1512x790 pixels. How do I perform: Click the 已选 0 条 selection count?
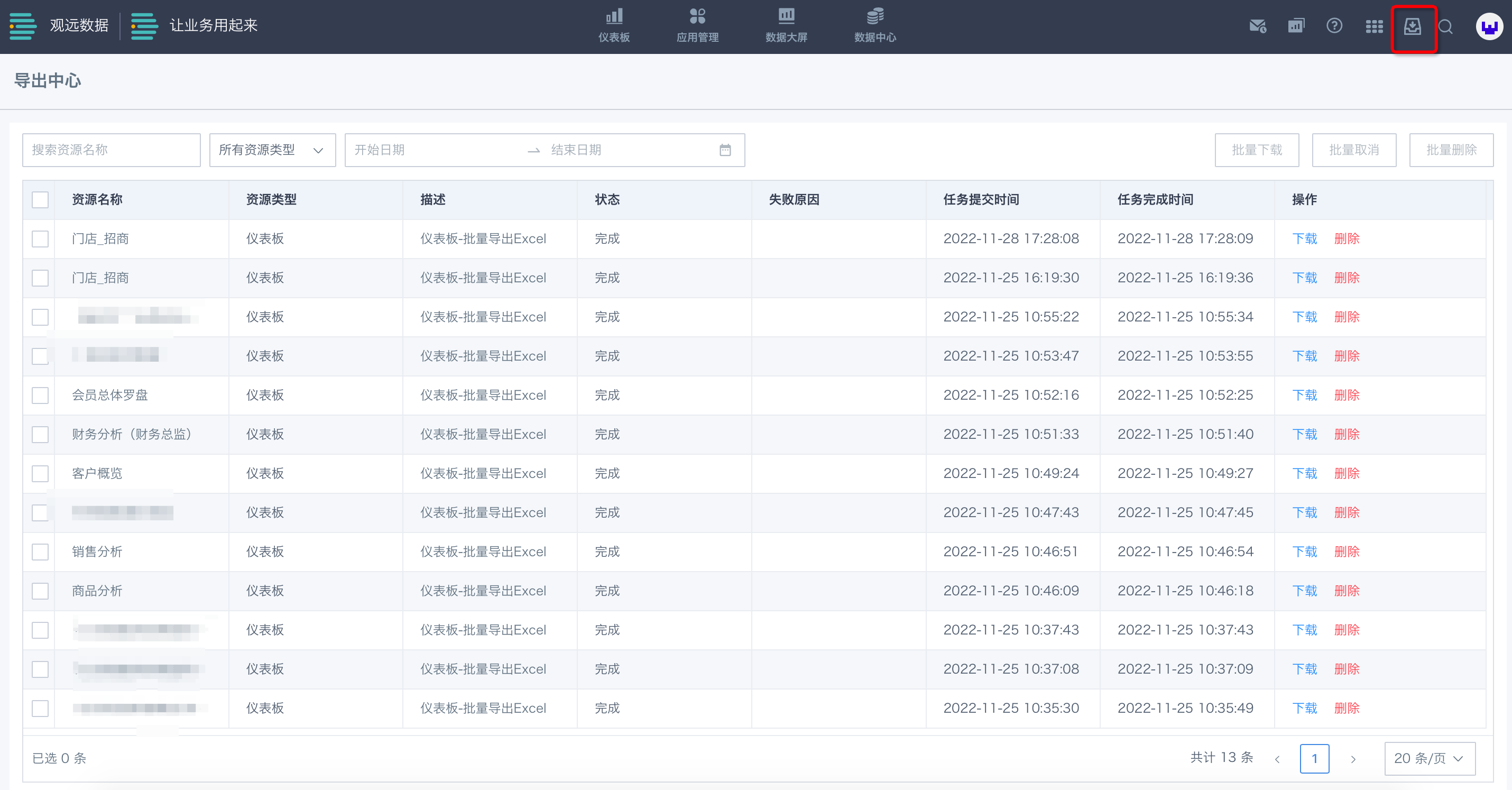pyautogui.click(x=59, y=758)
